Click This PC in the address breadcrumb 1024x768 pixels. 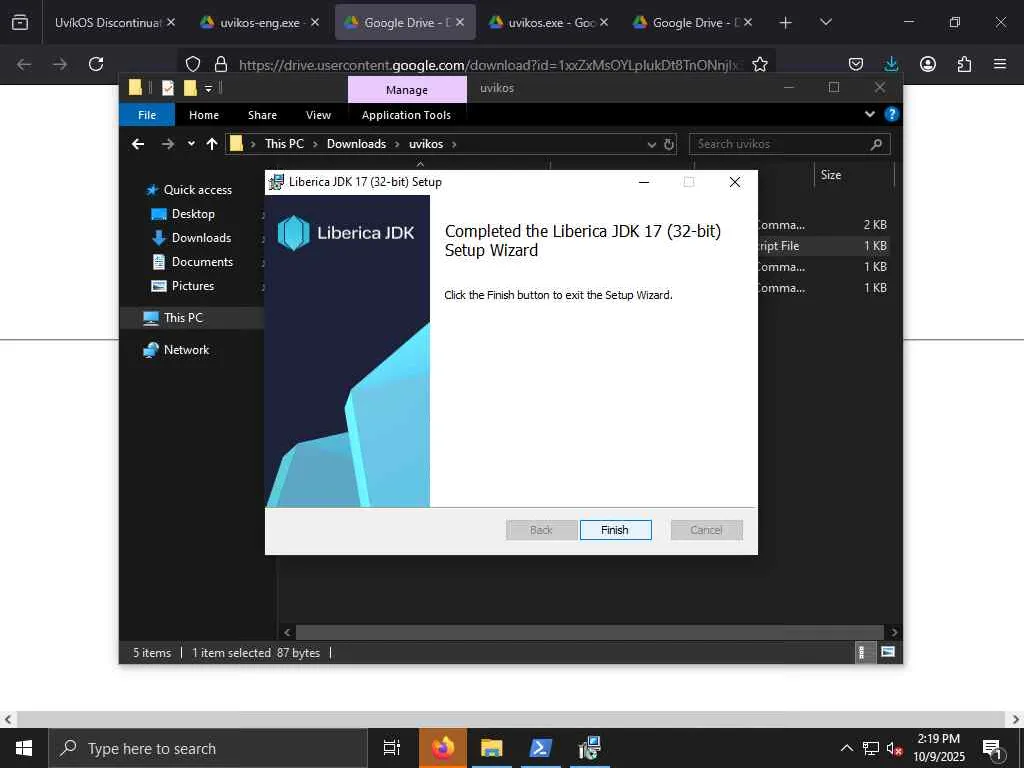(x=284, y=144)
